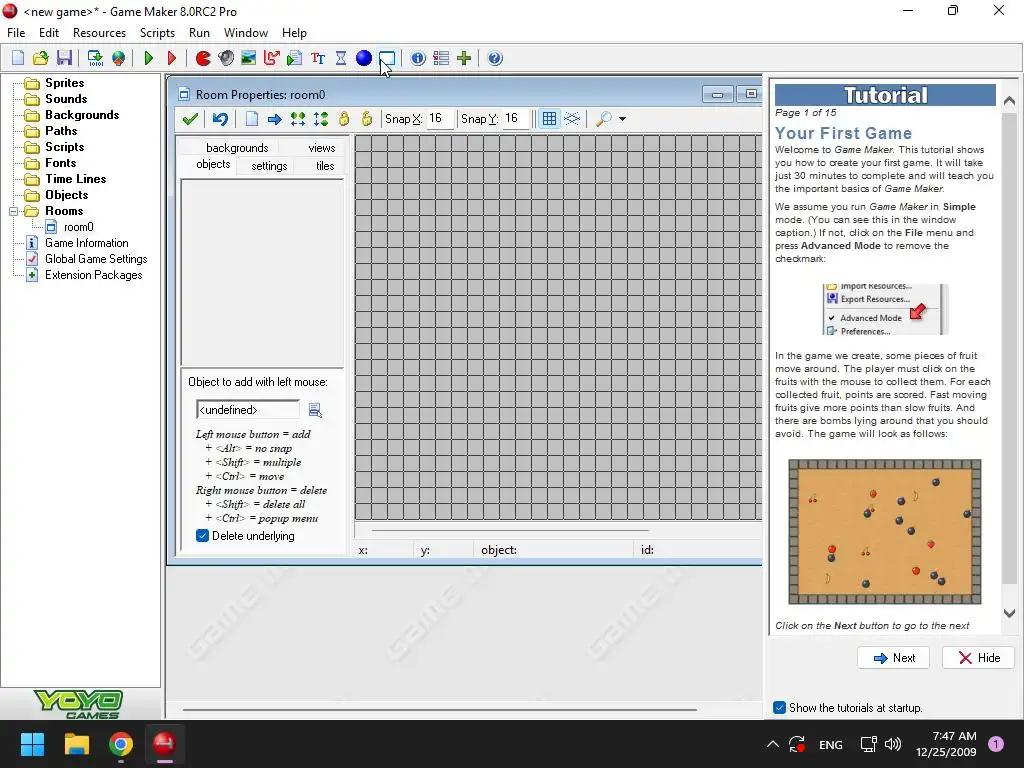Save the game with floppy icon
Image resolution: width=1024 pixels, height=768 pixels.
pyautogui.click(x=64, y=58)
